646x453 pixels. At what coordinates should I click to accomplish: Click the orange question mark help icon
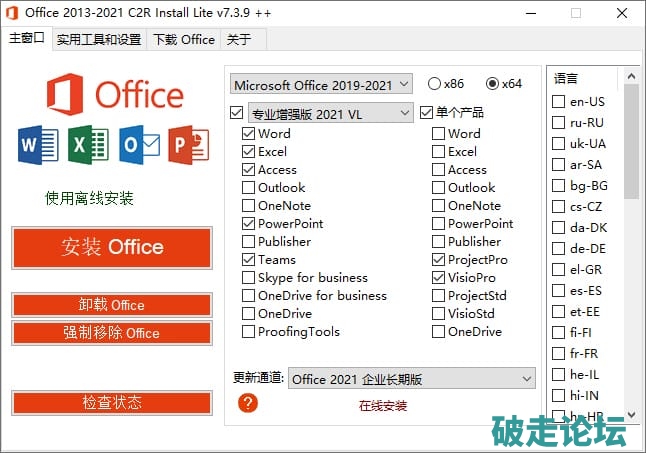(249, 402)
